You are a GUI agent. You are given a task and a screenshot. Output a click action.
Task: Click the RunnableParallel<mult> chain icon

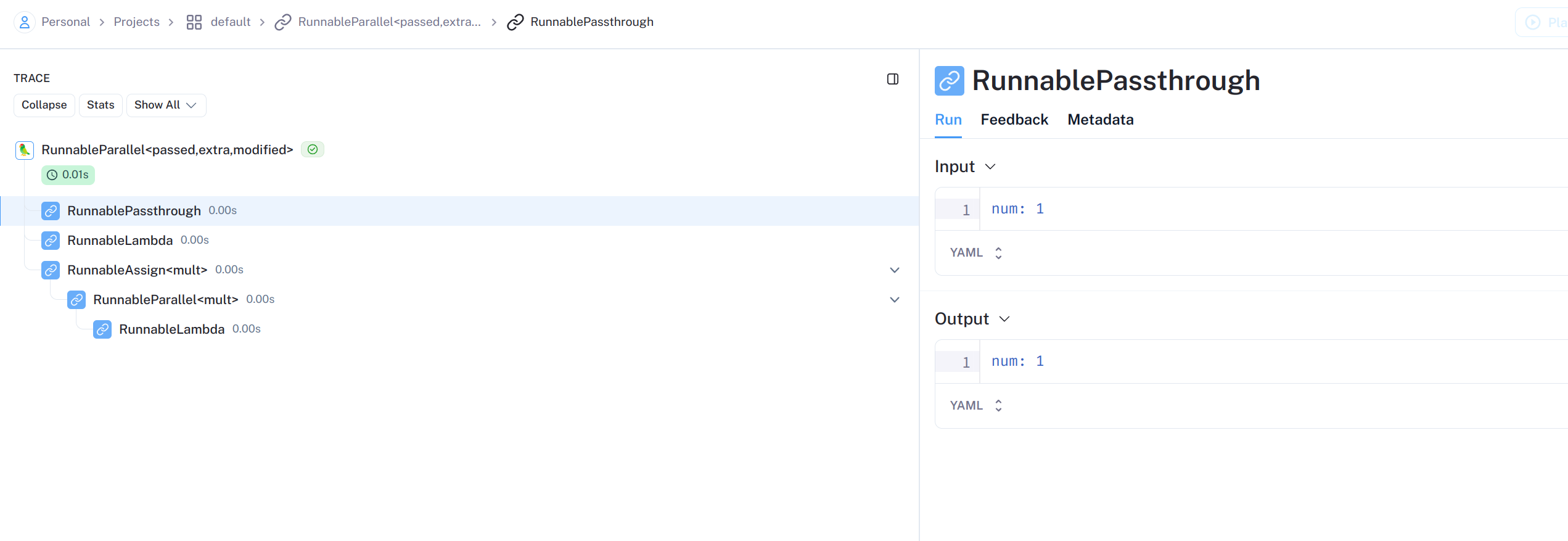click(x=76, y=300)
